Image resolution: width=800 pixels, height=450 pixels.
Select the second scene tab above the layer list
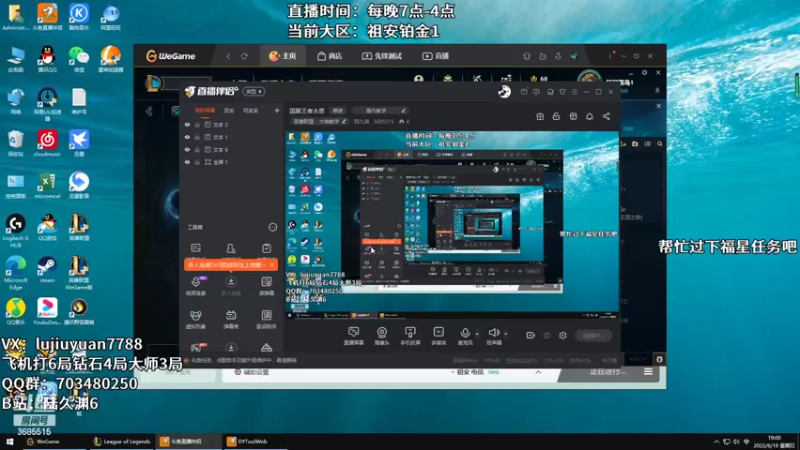229,111
